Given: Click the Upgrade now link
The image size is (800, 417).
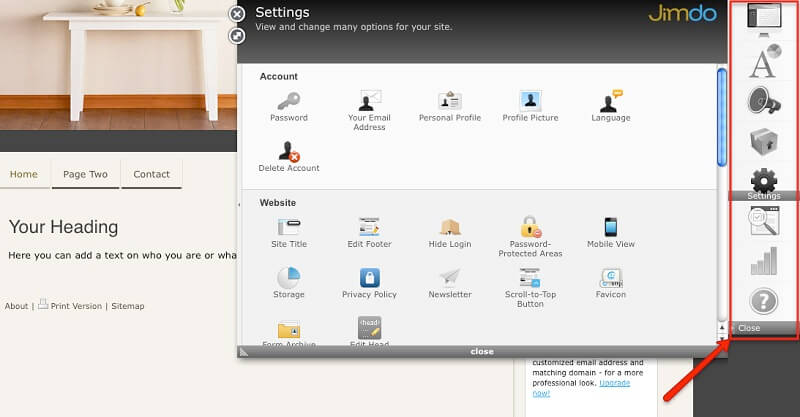Looking at the screenshot, I should (x=582, y=388).
